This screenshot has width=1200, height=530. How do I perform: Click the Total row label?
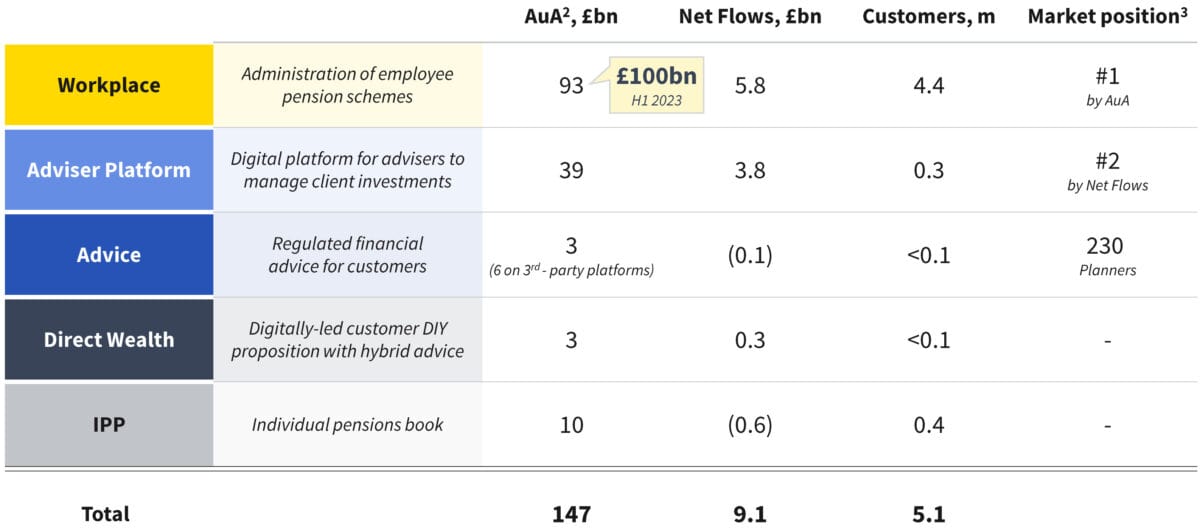tap(105, 514)
